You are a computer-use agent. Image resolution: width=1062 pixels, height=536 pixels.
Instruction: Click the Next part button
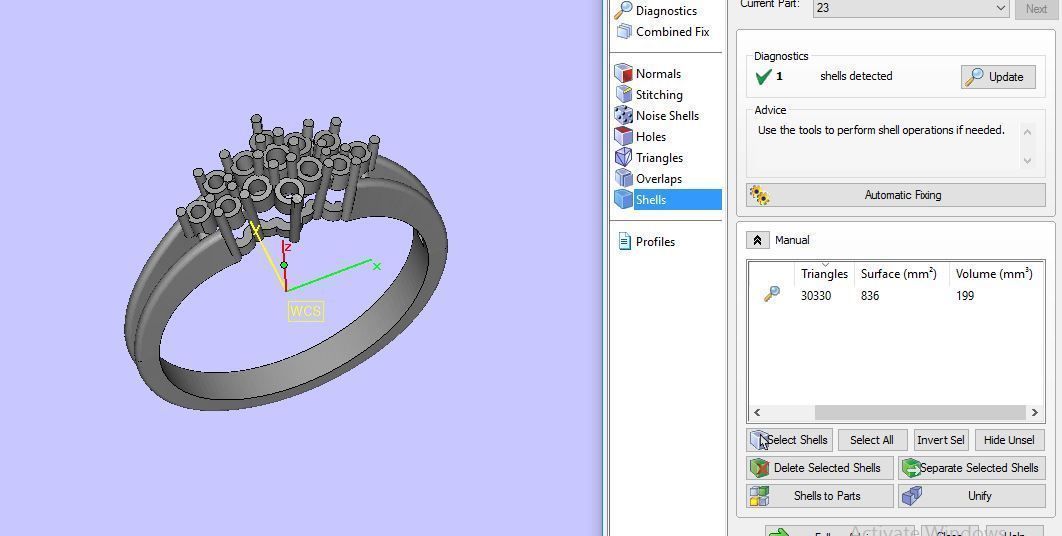coord(1036,8)
